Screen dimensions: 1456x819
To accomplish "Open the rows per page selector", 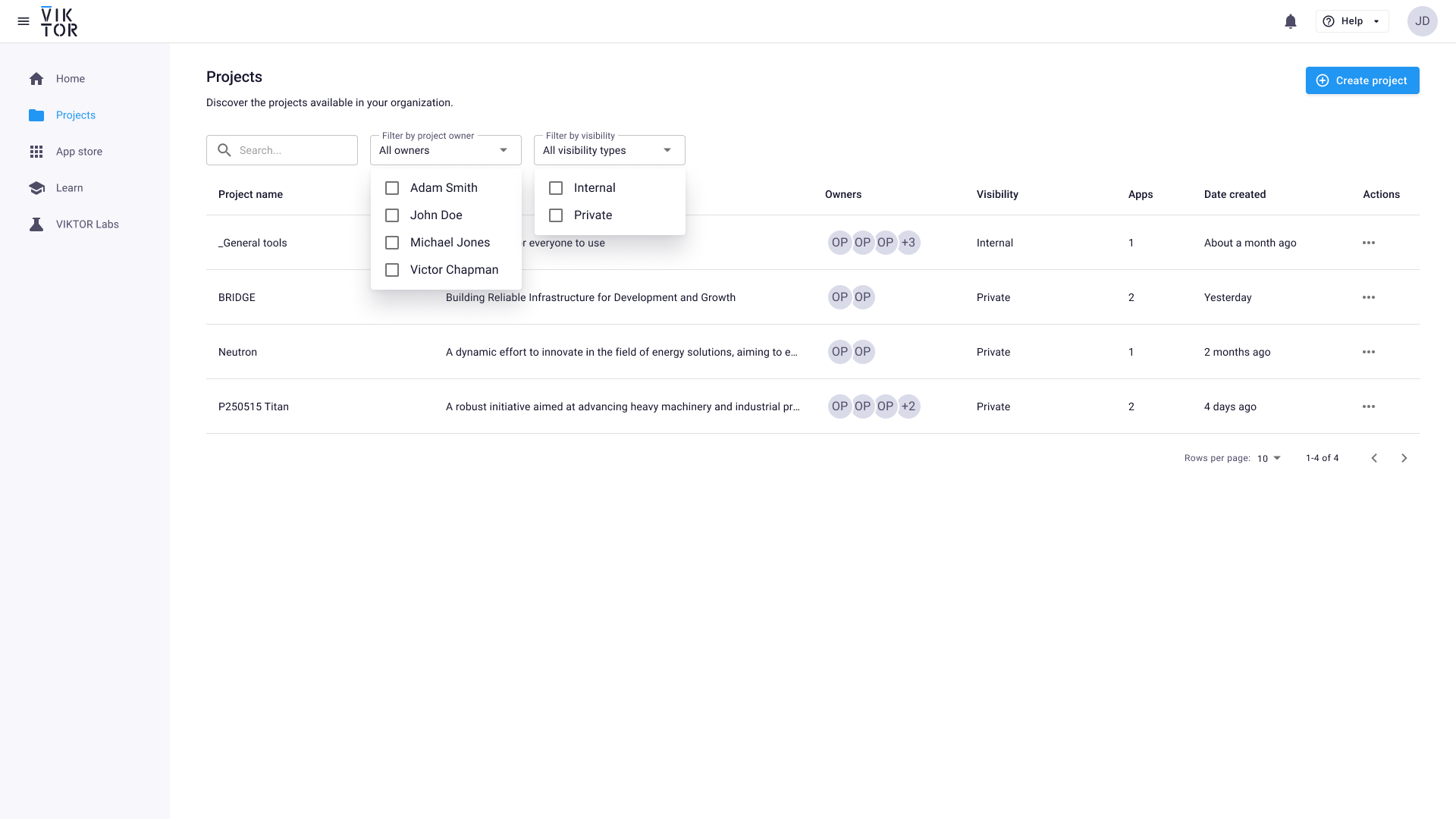I will click(1267, 458).
